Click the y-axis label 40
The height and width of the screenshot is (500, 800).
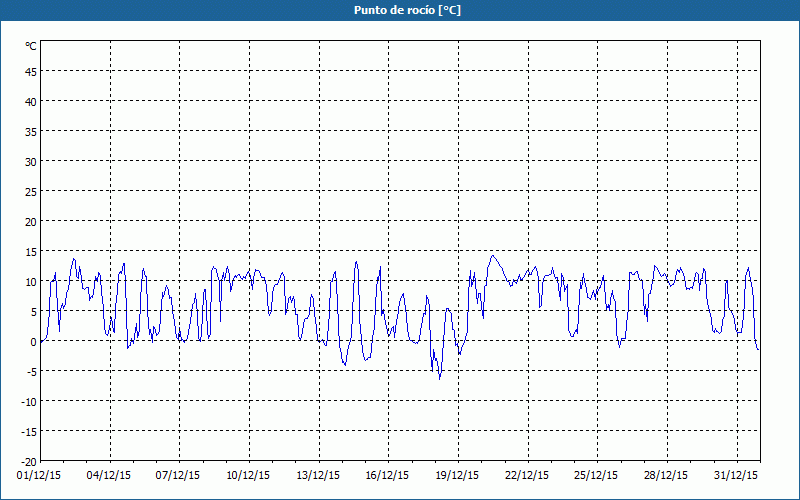31,102
